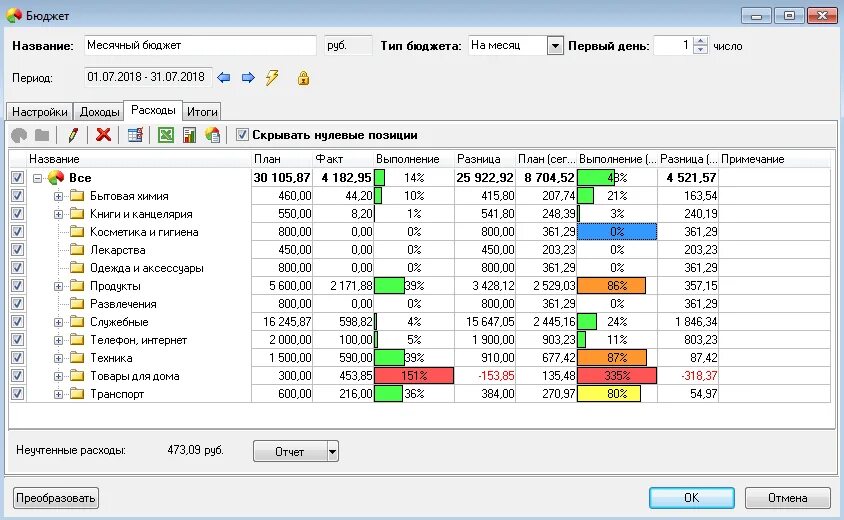
Task: Click the red 151% progress bar
Action: tap(414, 376)
